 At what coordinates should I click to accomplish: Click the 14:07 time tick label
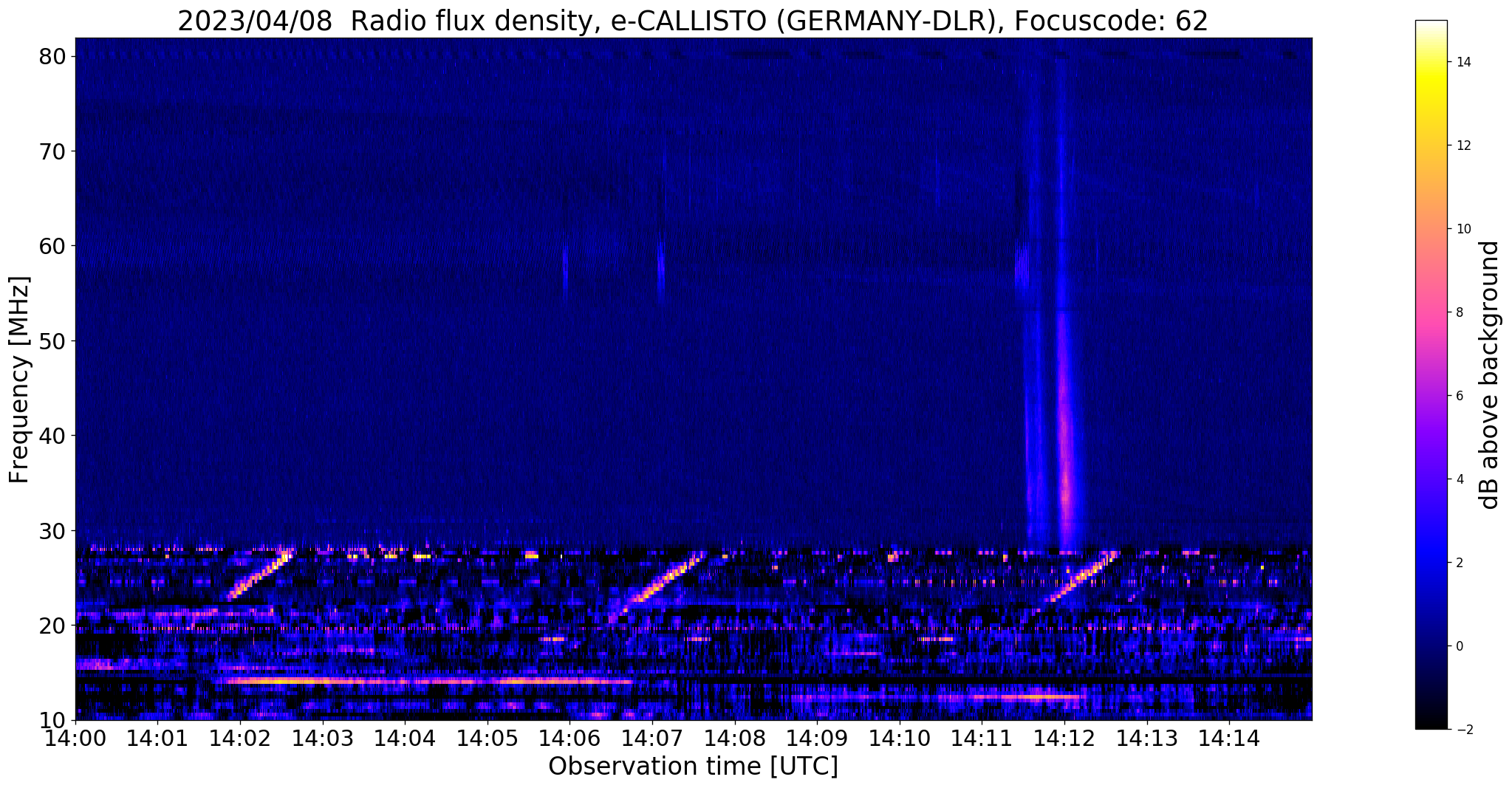point(652,738)
